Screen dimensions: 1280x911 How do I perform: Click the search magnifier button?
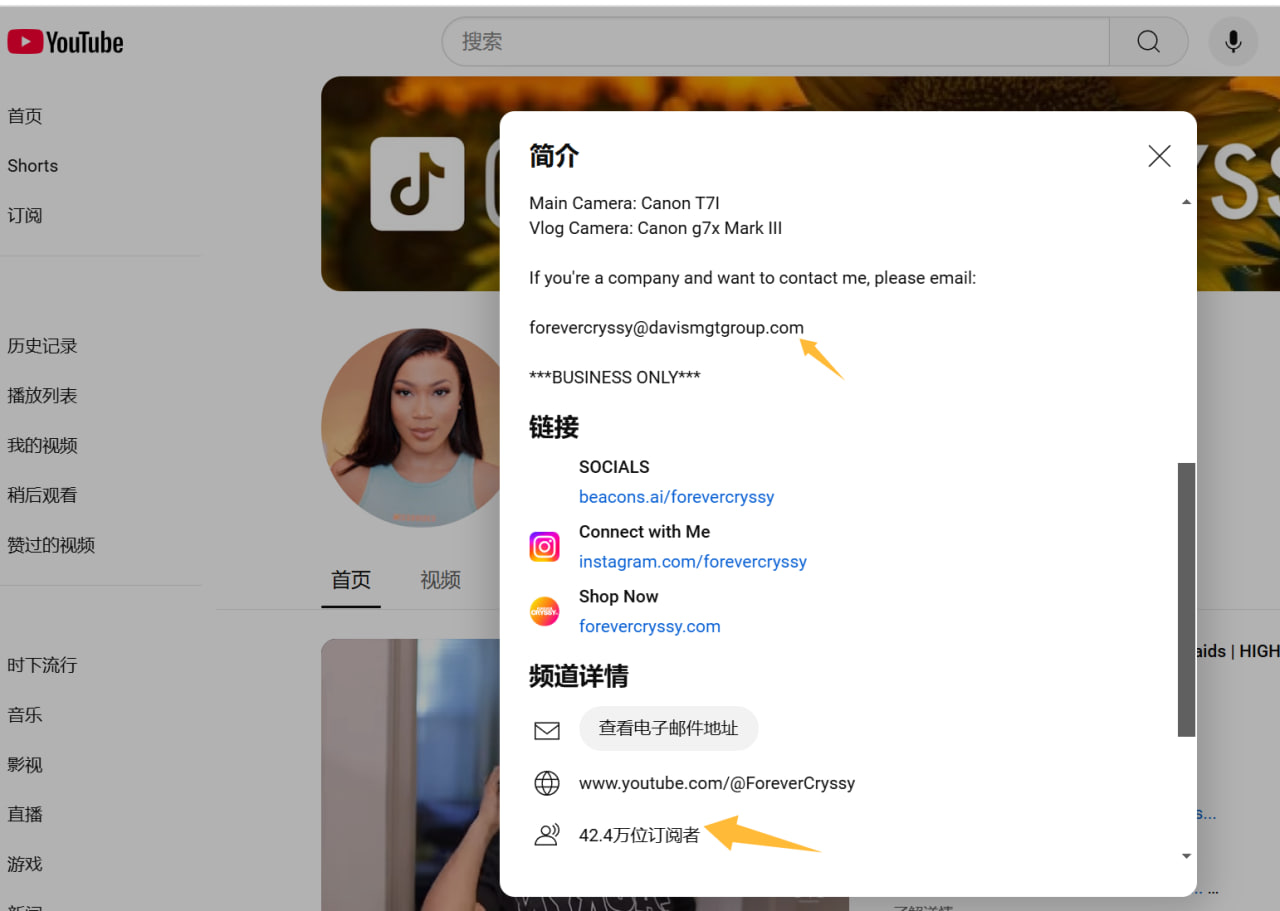pyautogui.click(x=1149, y=42)
